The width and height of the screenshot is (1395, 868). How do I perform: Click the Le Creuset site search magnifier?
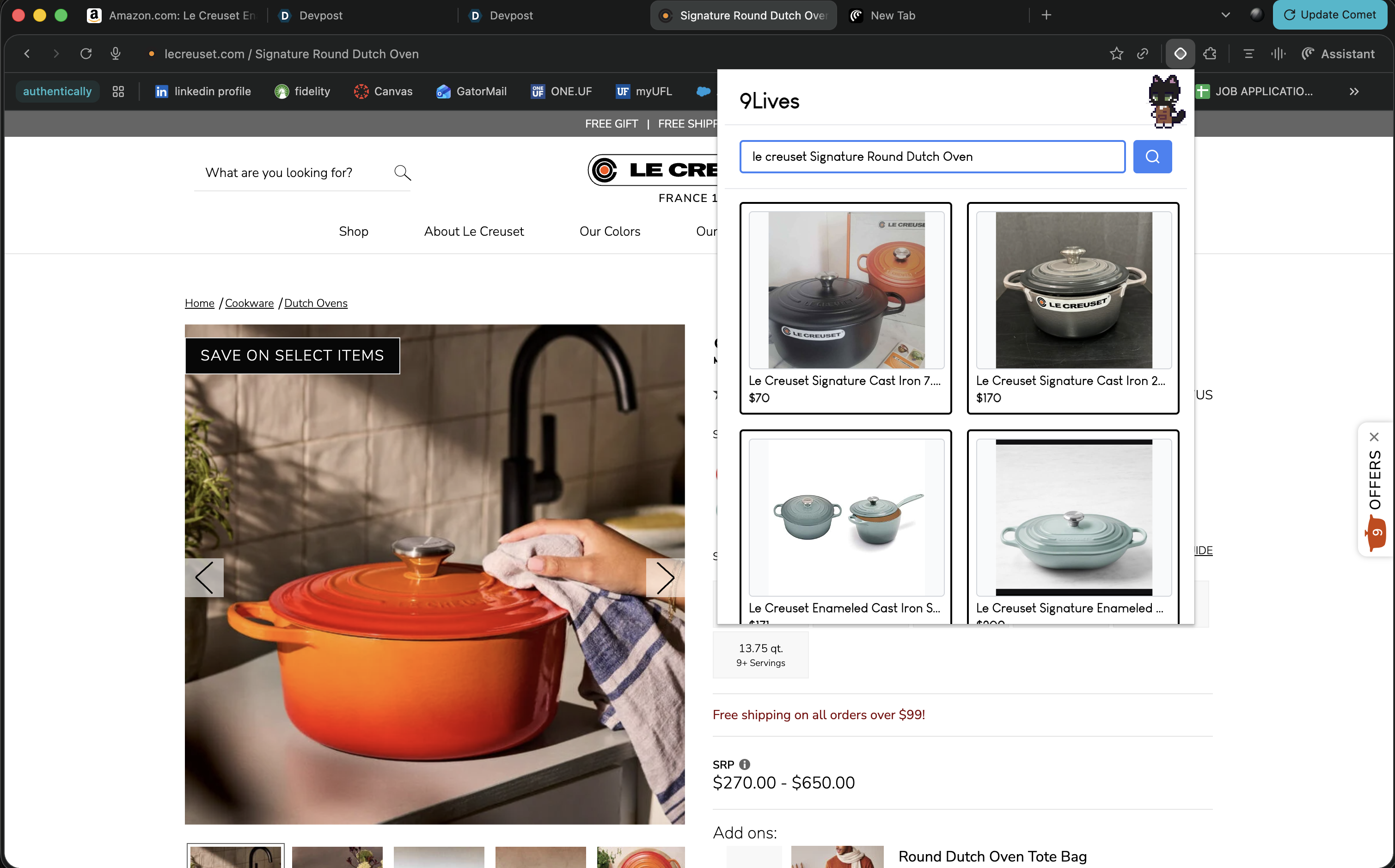[x=403, y=172]
